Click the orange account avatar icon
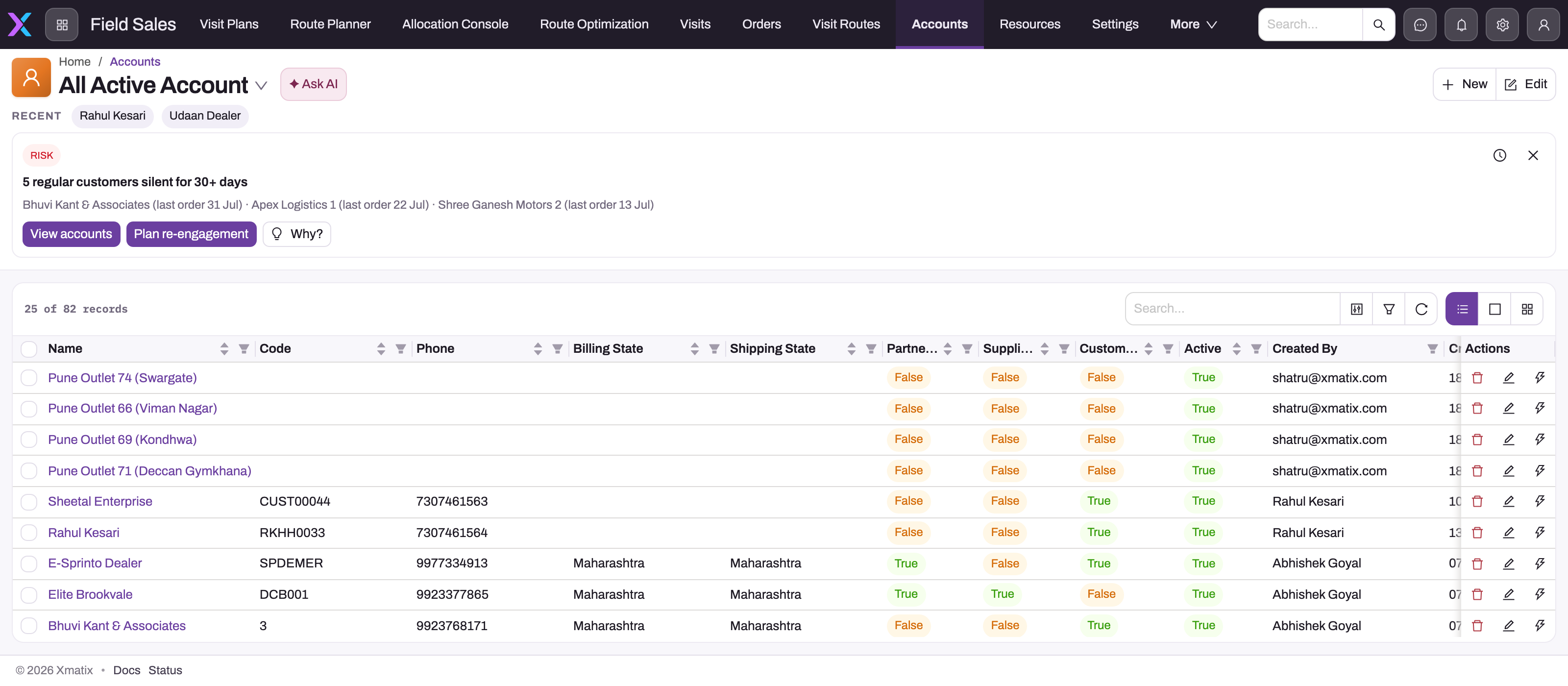This screenshot has width=1568, height=686. click(31, 77)
